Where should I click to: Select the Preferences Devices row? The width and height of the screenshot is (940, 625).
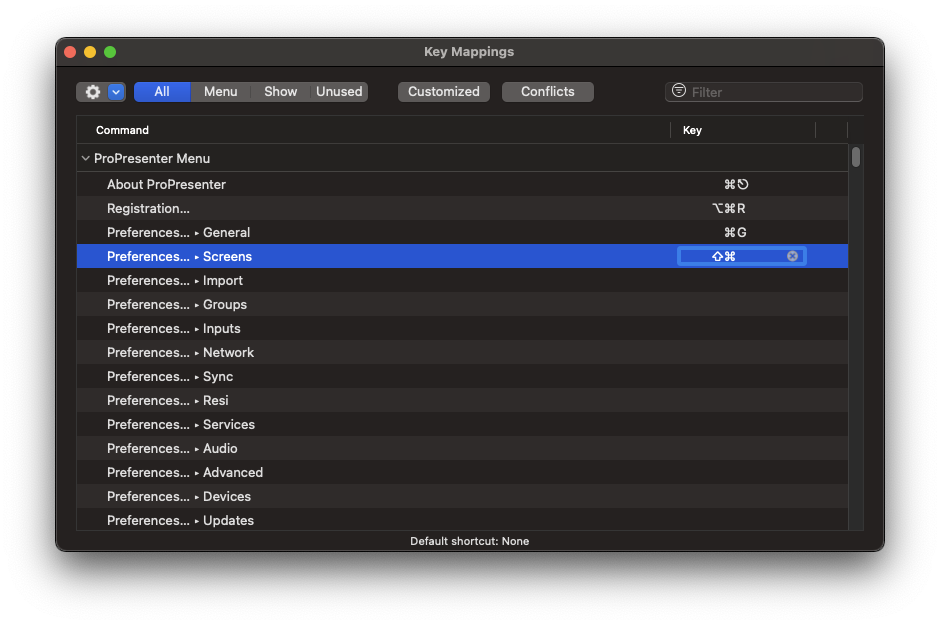pos(462,496)
